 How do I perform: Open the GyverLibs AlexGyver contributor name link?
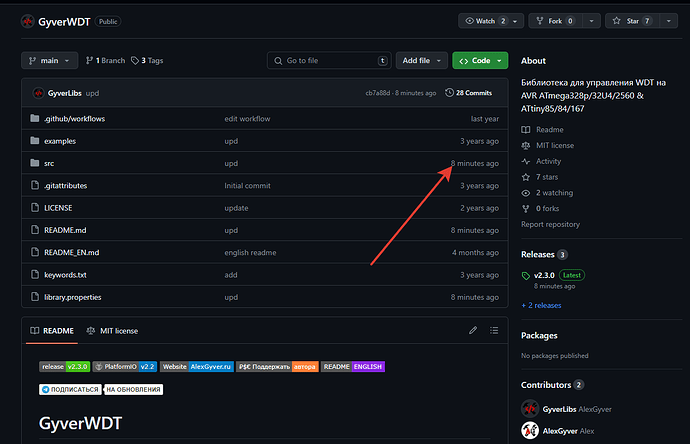577,409
